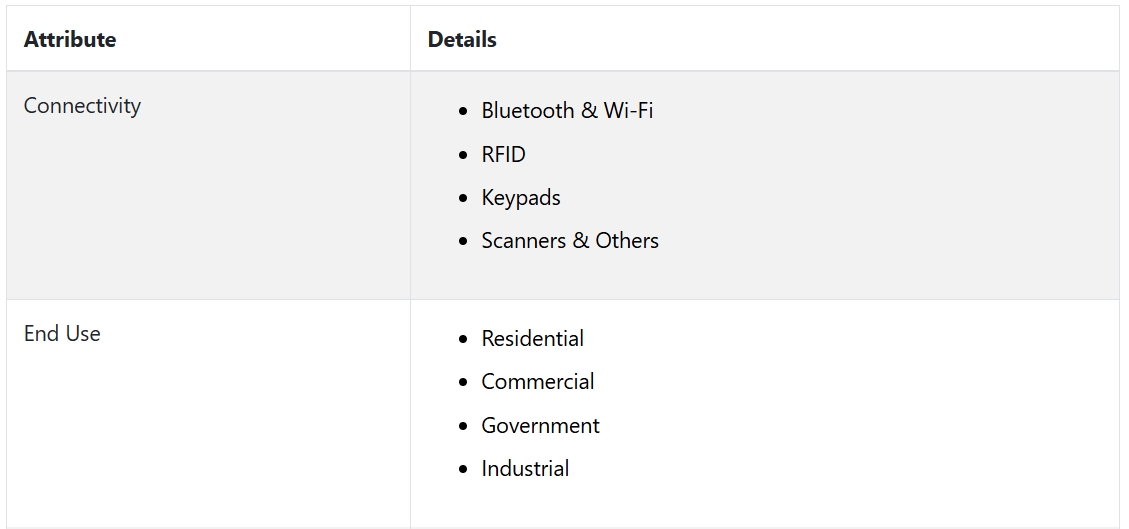Image resolution: width=1129 pixels, height=529 pixels.
Task: Click the bullet beside Commercial
Action: pos(463,382)
